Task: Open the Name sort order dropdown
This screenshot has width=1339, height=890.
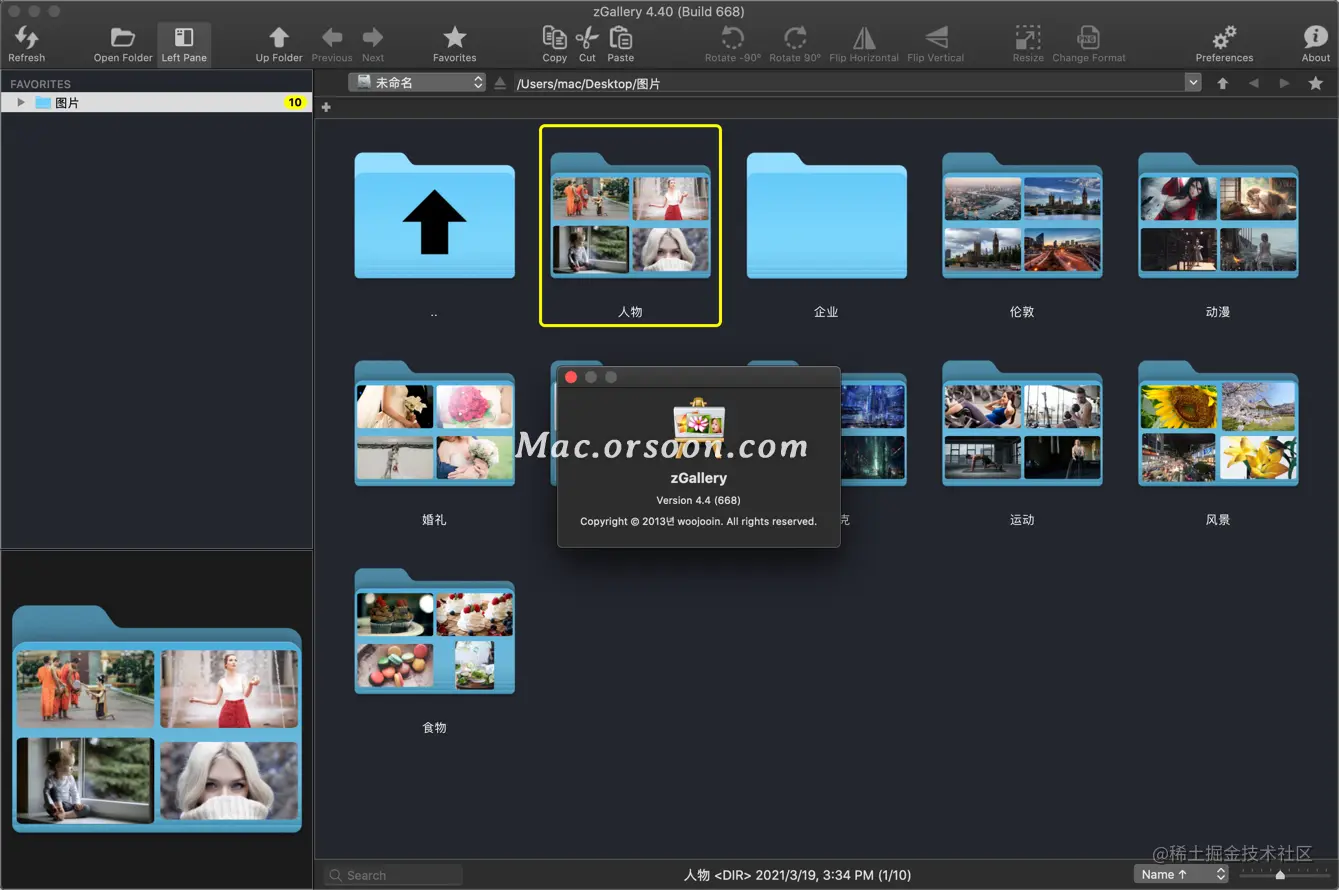Action: tap(1181, 874)
